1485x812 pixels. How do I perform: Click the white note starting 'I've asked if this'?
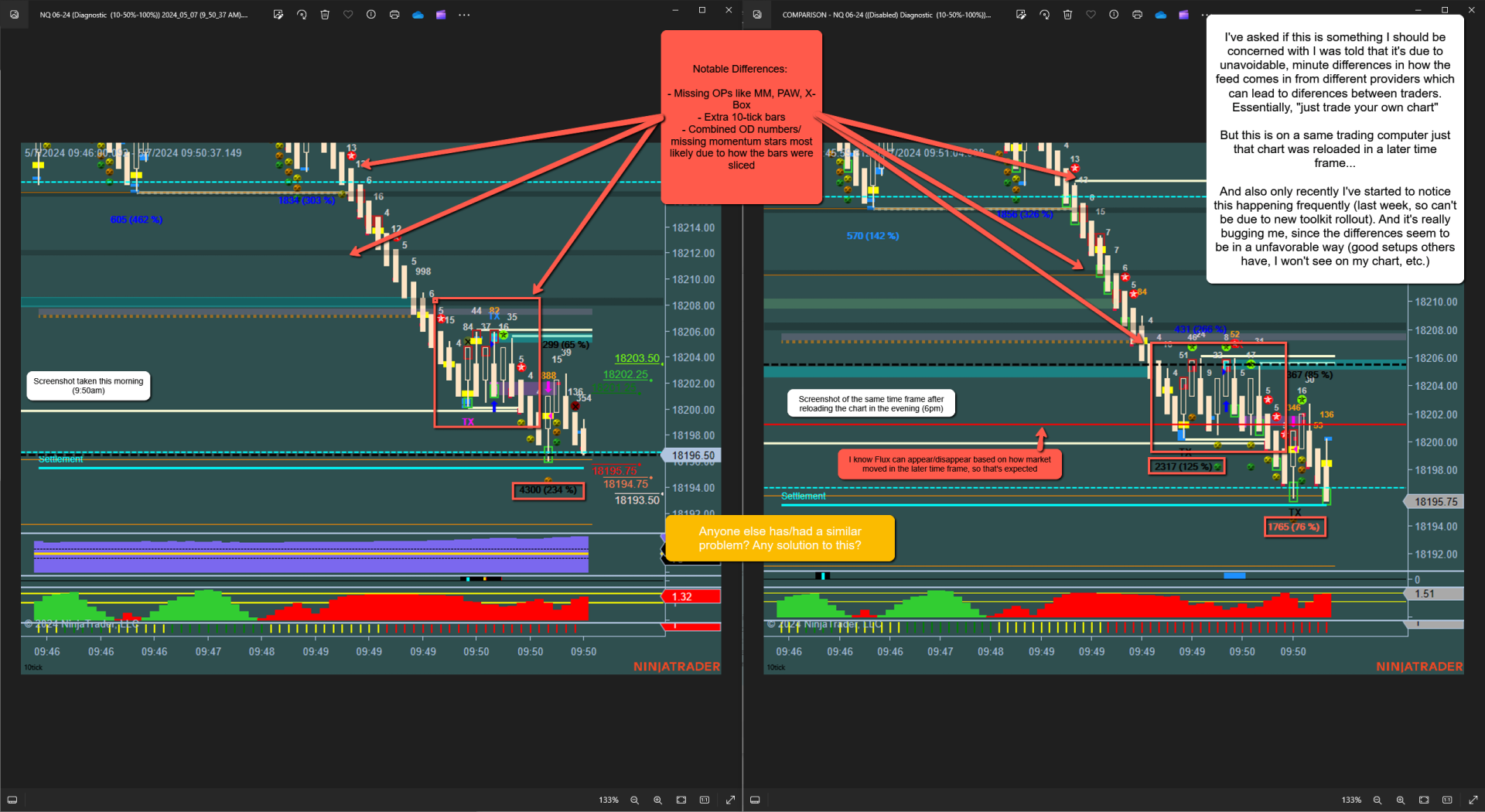coord(1335,149)
